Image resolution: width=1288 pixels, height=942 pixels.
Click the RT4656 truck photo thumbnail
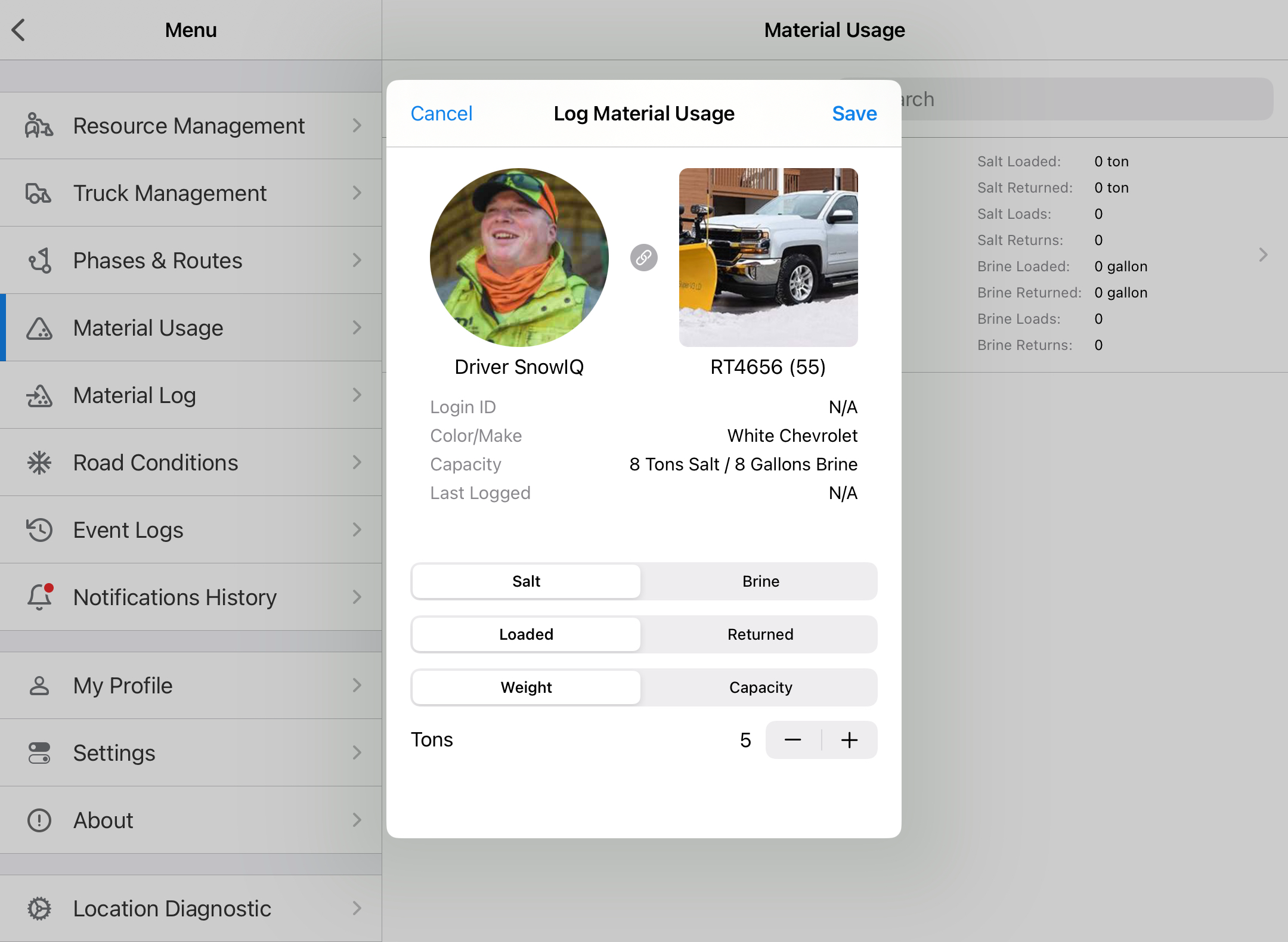click(768, 258)
